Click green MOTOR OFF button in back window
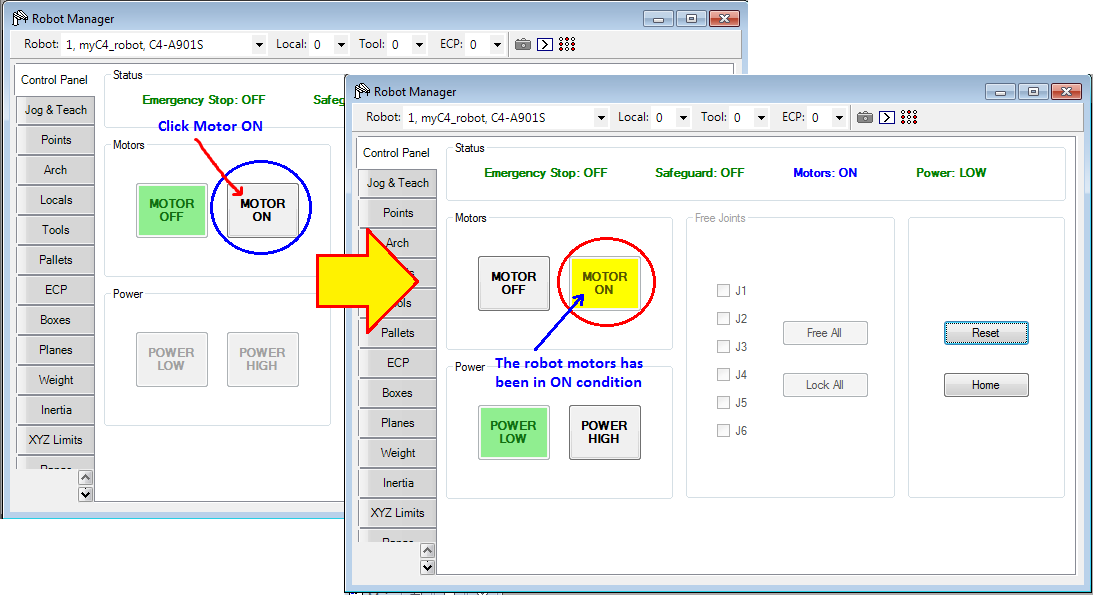This screenshot has width=1094, height=596. [x=172, y=211]
